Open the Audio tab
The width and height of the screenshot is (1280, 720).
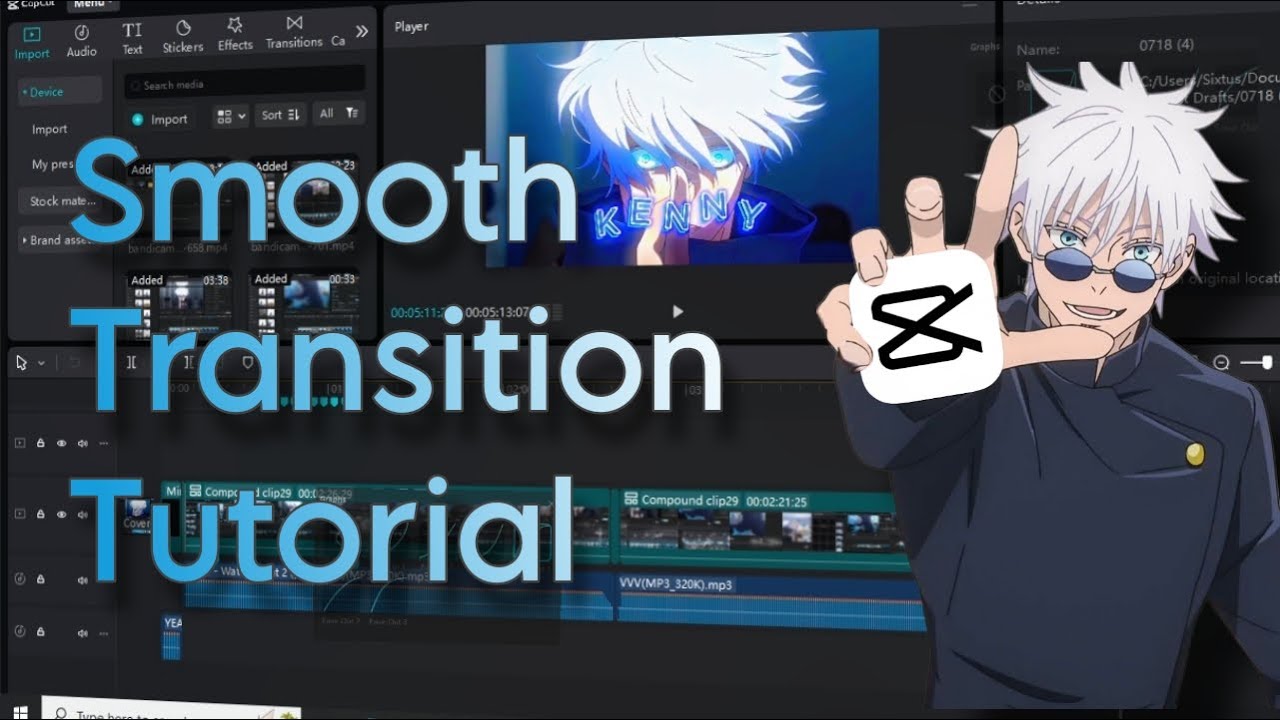pos(81,41)
